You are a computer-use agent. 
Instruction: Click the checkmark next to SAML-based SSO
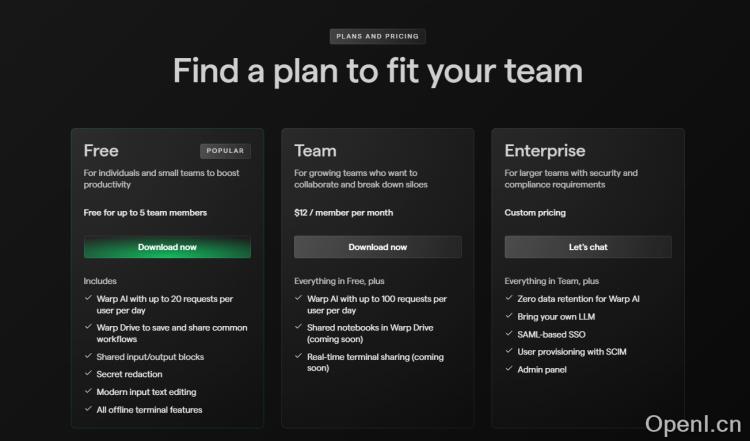(509, 334)
